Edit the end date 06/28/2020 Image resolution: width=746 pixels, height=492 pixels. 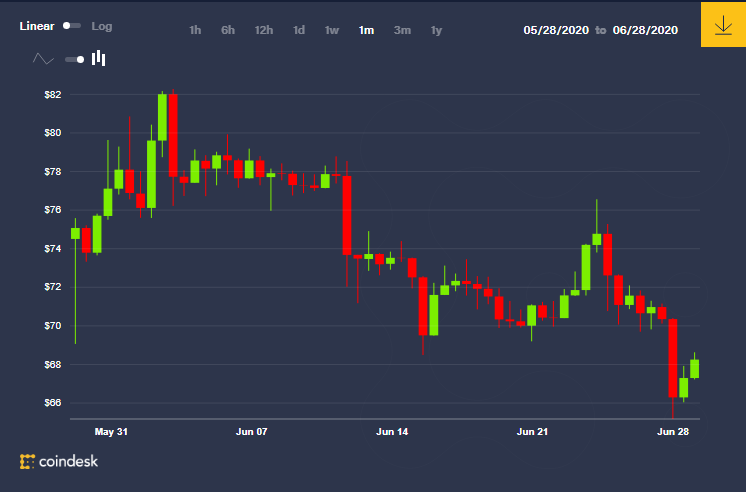pyautogui.click(x=645, y=30)
